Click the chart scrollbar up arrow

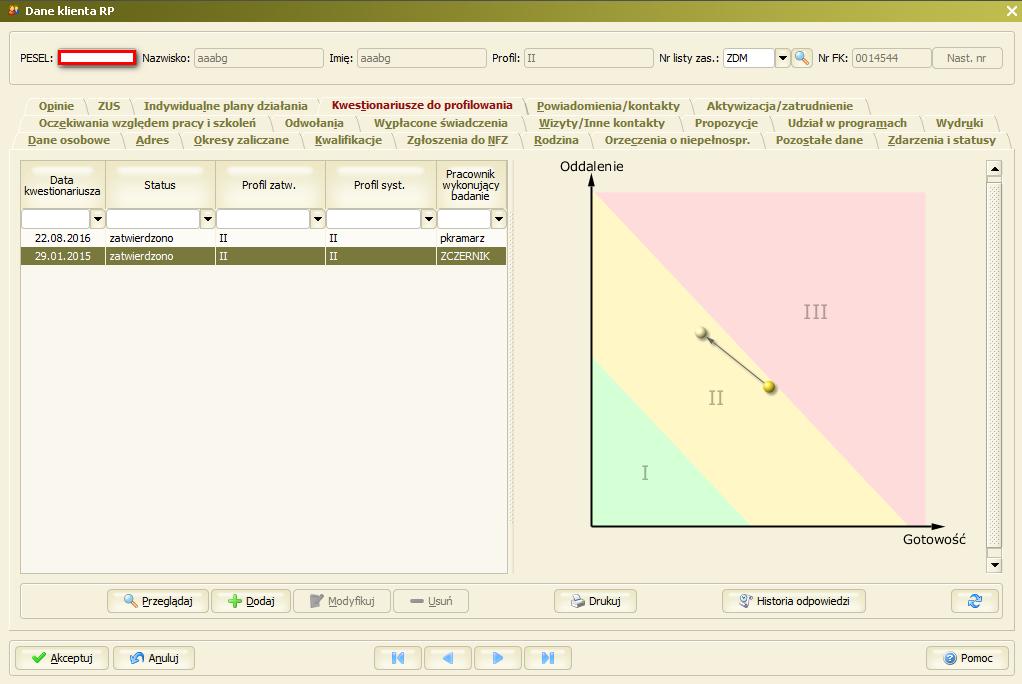(994, 170)
